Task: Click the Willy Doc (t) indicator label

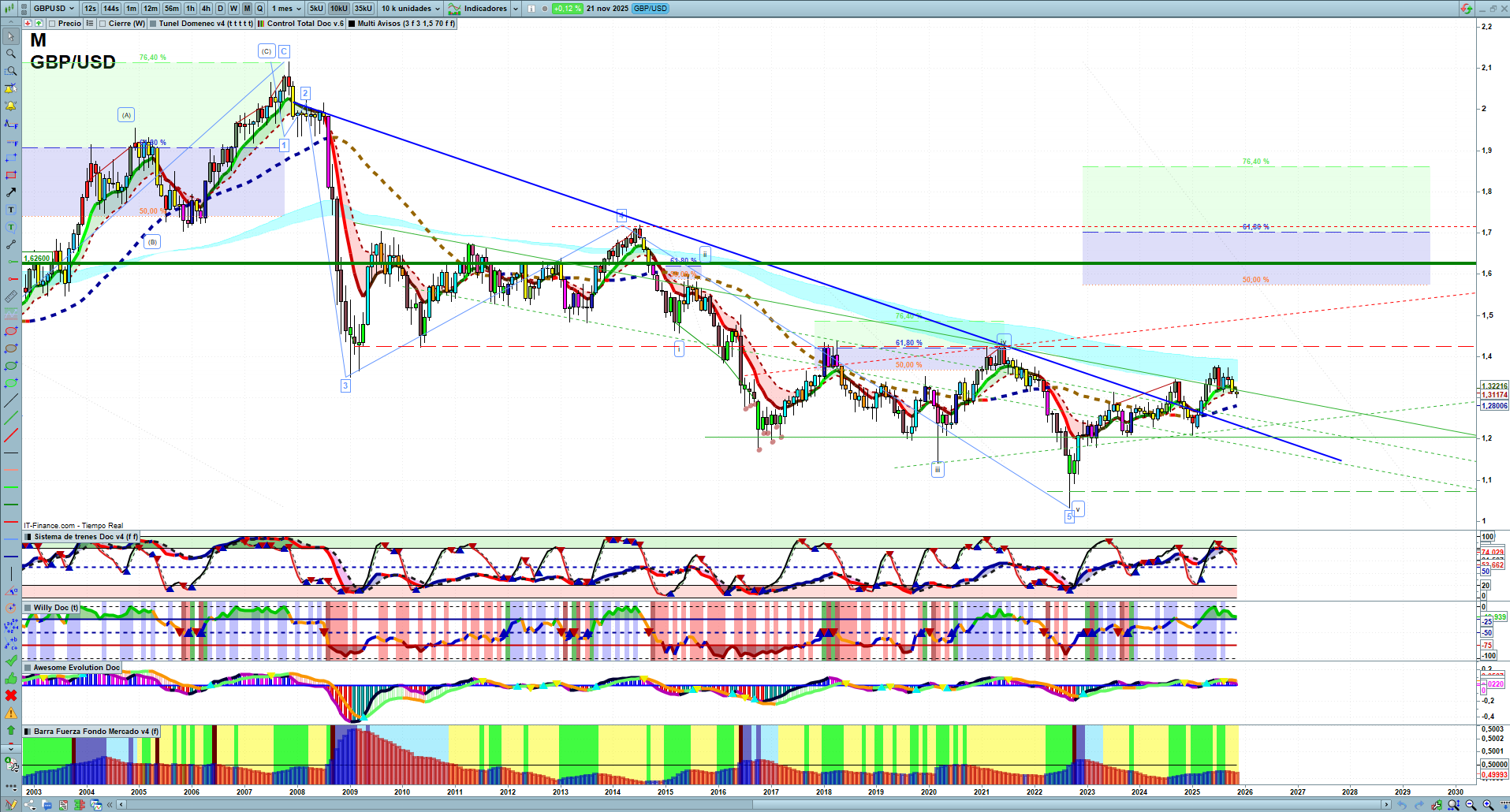Action: (56, 608)
